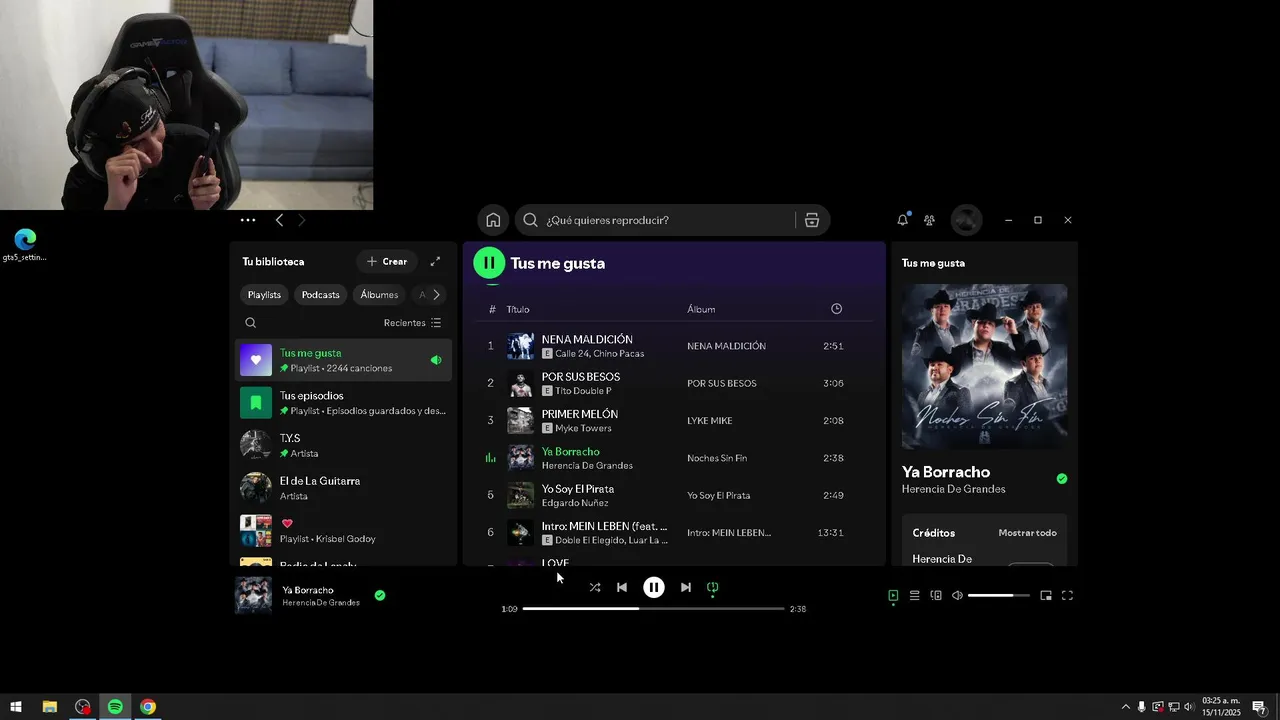Sort by the Álbum column header
Screen dimensions: 1280x720
coord(701,310)
